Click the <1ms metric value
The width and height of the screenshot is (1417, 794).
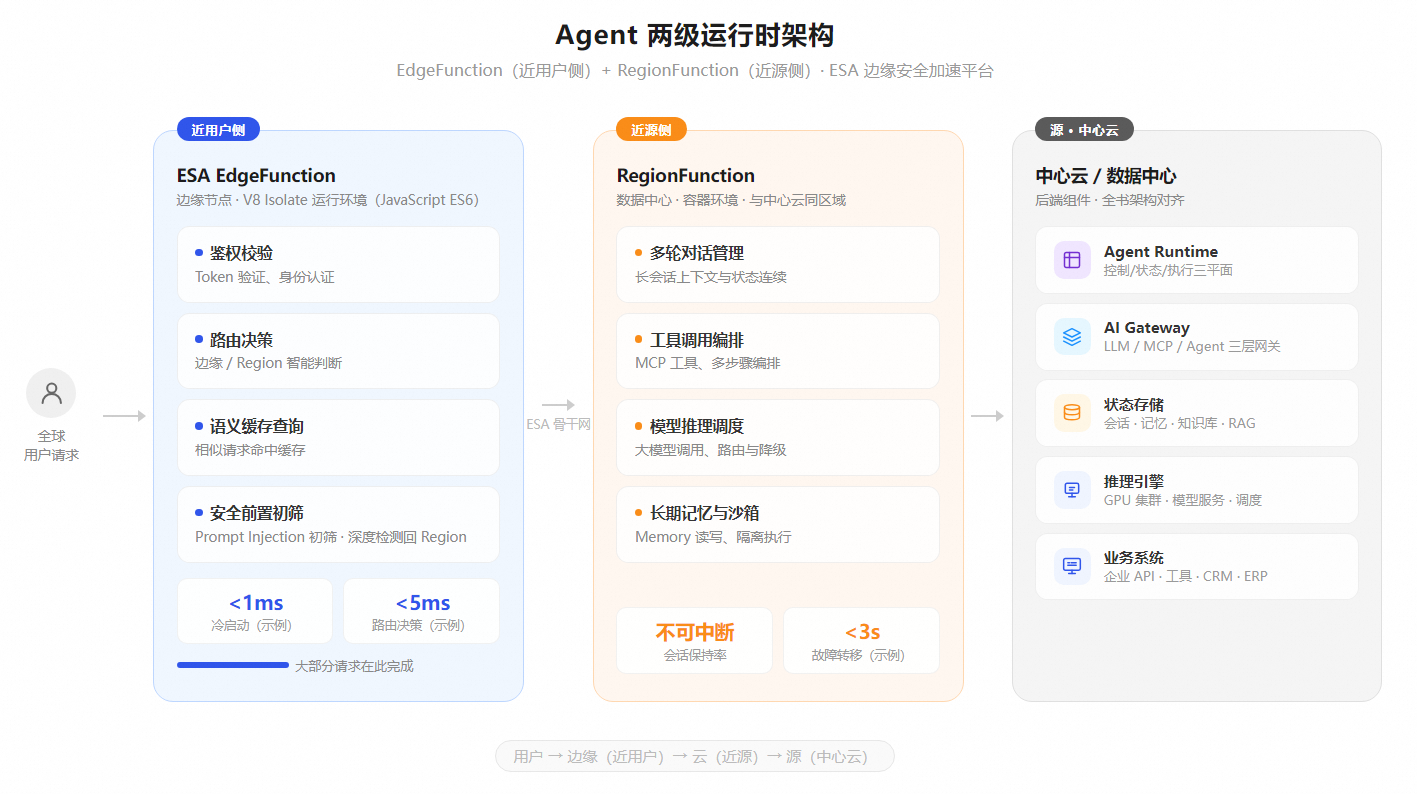[x=256, y=603]
